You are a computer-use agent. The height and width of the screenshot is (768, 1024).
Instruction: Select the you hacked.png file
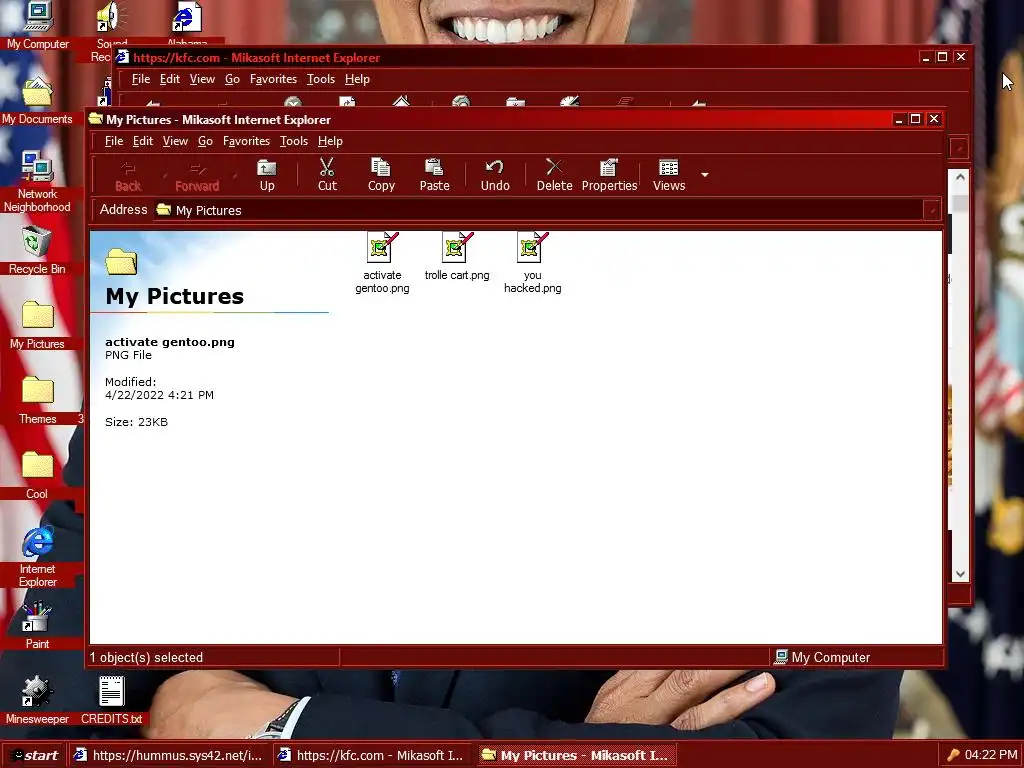(532, 263)
